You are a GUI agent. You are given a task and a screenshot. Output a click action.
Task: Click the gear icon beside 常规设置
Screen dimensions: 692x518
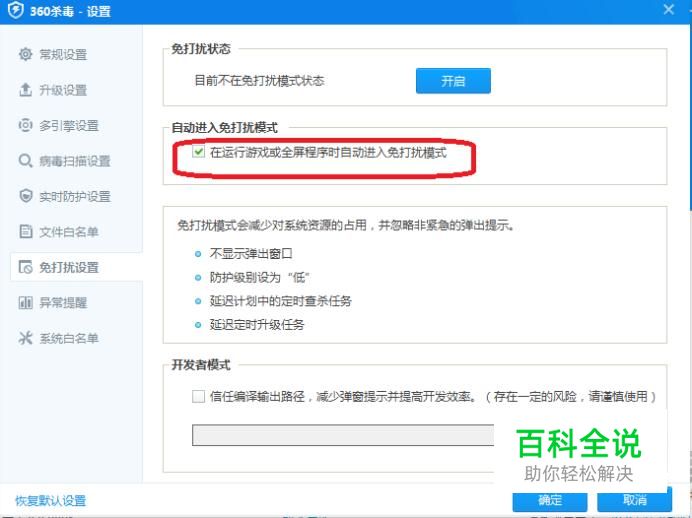coord(26,54)
